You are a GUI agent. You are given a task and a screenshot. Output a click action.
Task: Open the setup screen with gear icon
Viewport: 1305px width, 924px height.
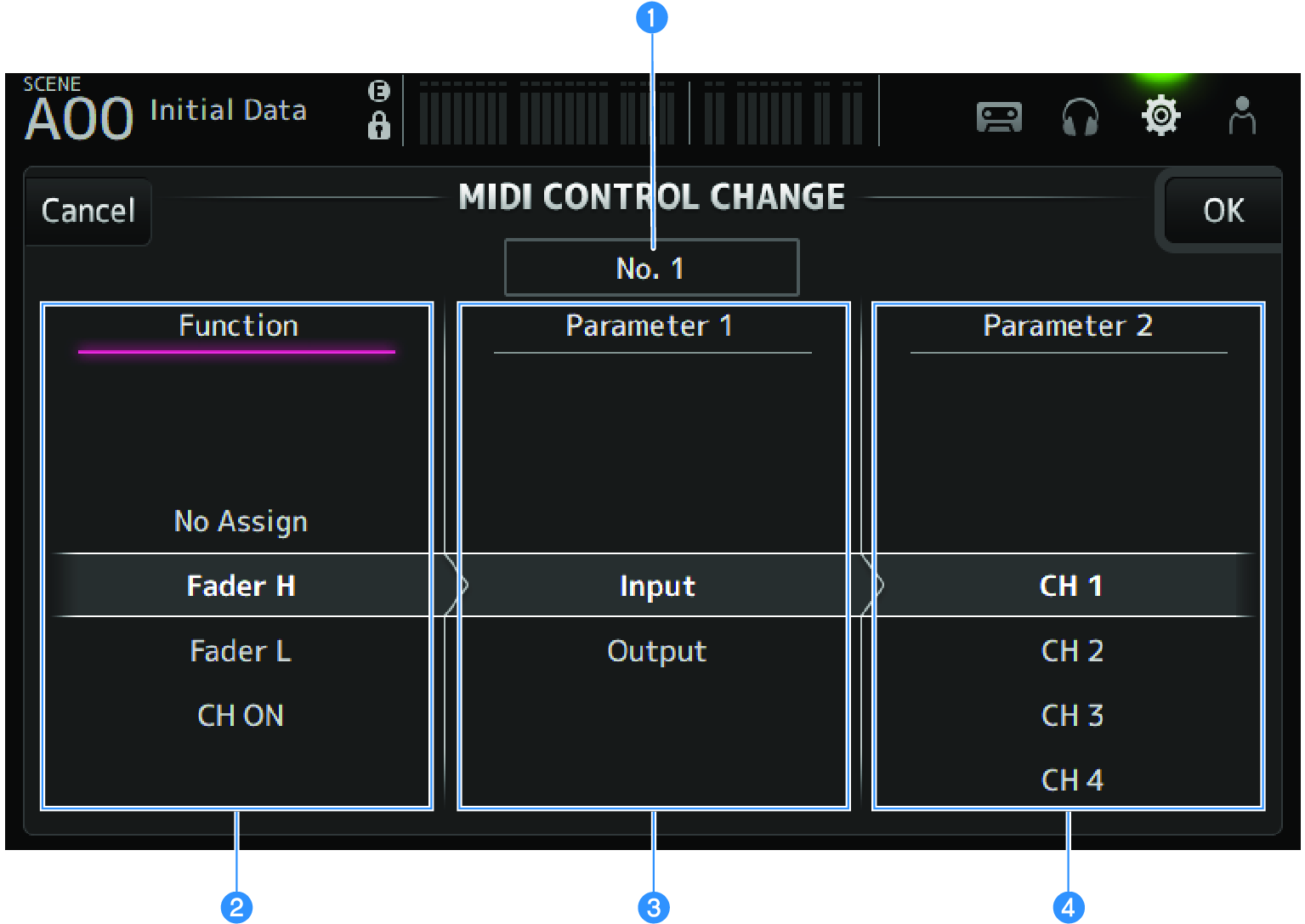click(x=1161, y=116)
